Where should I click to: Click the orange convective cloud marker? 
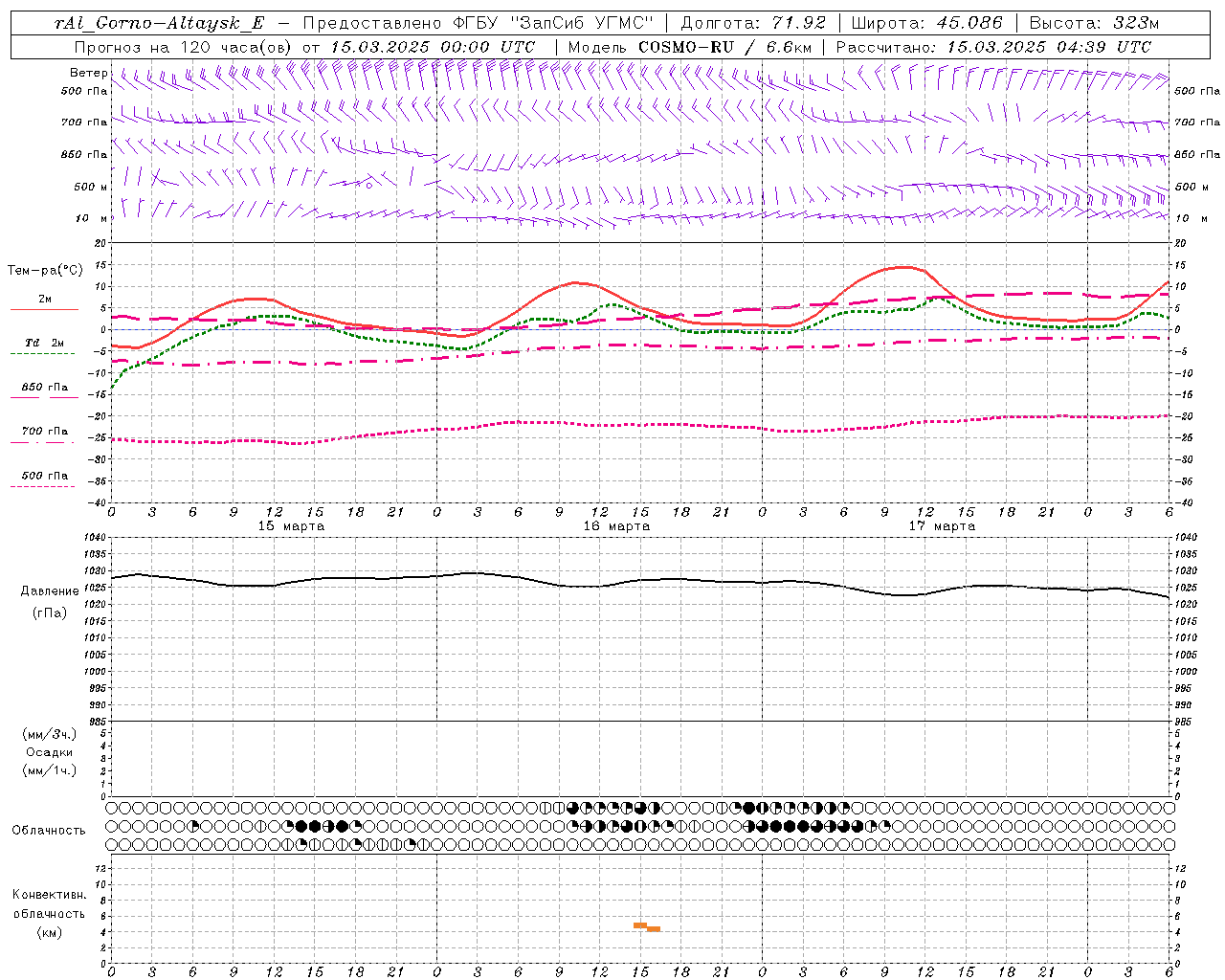pyautogui.click(x=647, y=926)
